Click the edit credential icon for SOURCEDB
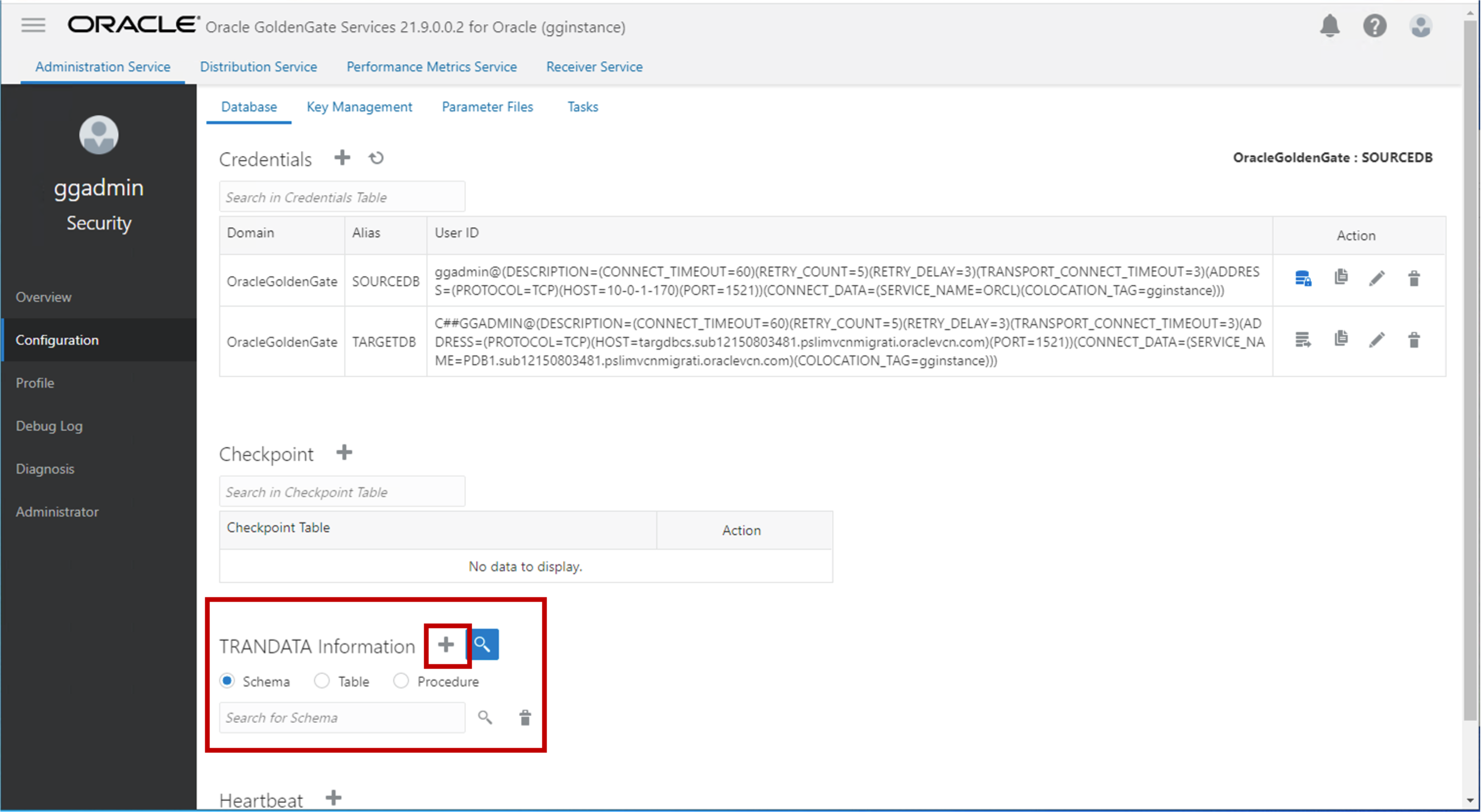Image resolution: width=1482 pixels, height=812 pixels. pos(1378,278)
